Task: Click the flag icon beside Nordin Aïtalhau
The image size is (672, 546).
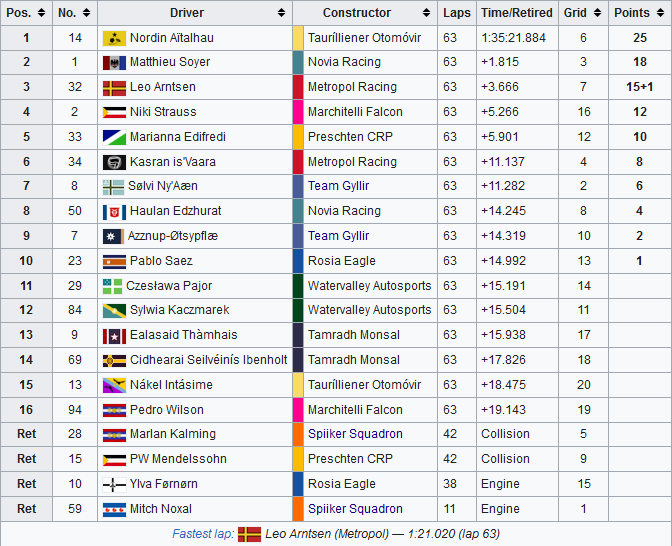Action: pos(114,38)
